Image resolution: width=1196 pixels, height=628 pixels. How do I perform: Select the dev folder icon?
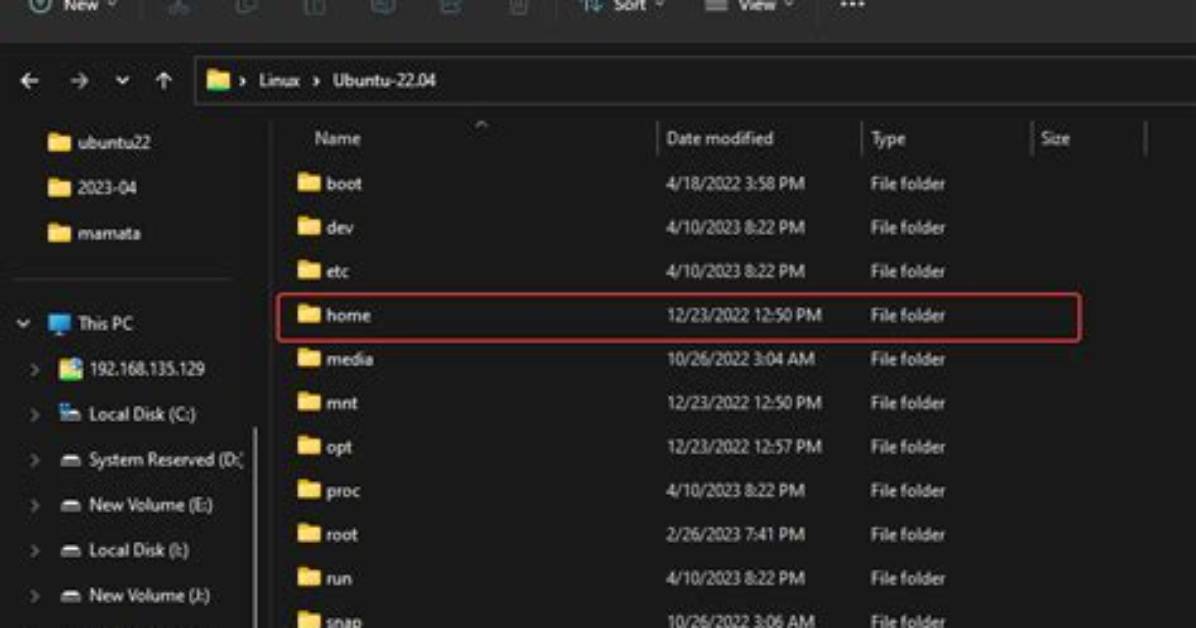pyautogui.click(x=309, y=227)
